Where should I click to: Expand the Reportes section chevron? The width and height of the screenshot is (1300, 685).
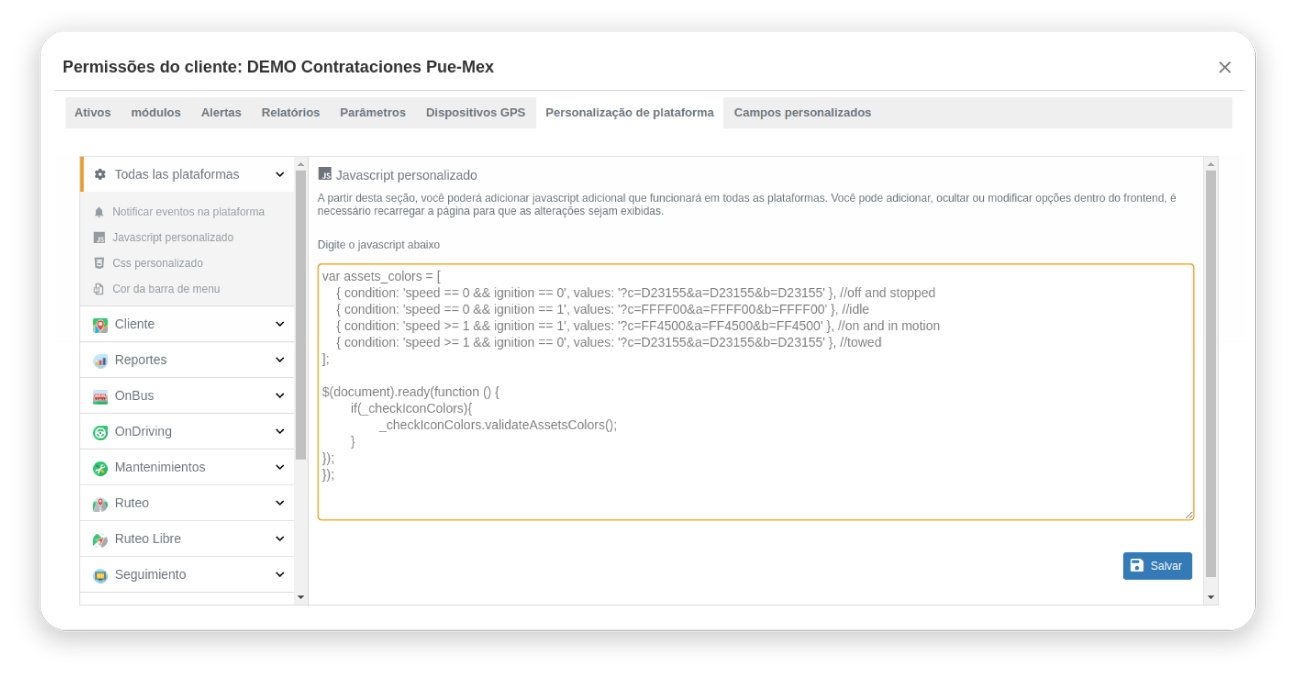pyautogui.click(x=280, y=360)
